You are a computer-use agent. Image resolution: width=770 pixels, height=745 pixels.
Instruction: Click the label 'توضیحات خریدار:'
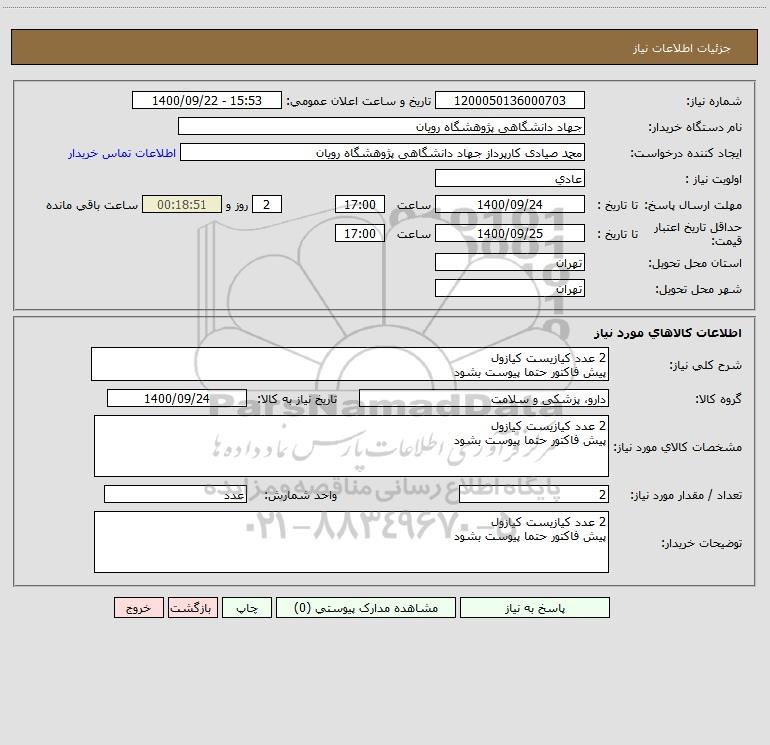pos(701,543)
